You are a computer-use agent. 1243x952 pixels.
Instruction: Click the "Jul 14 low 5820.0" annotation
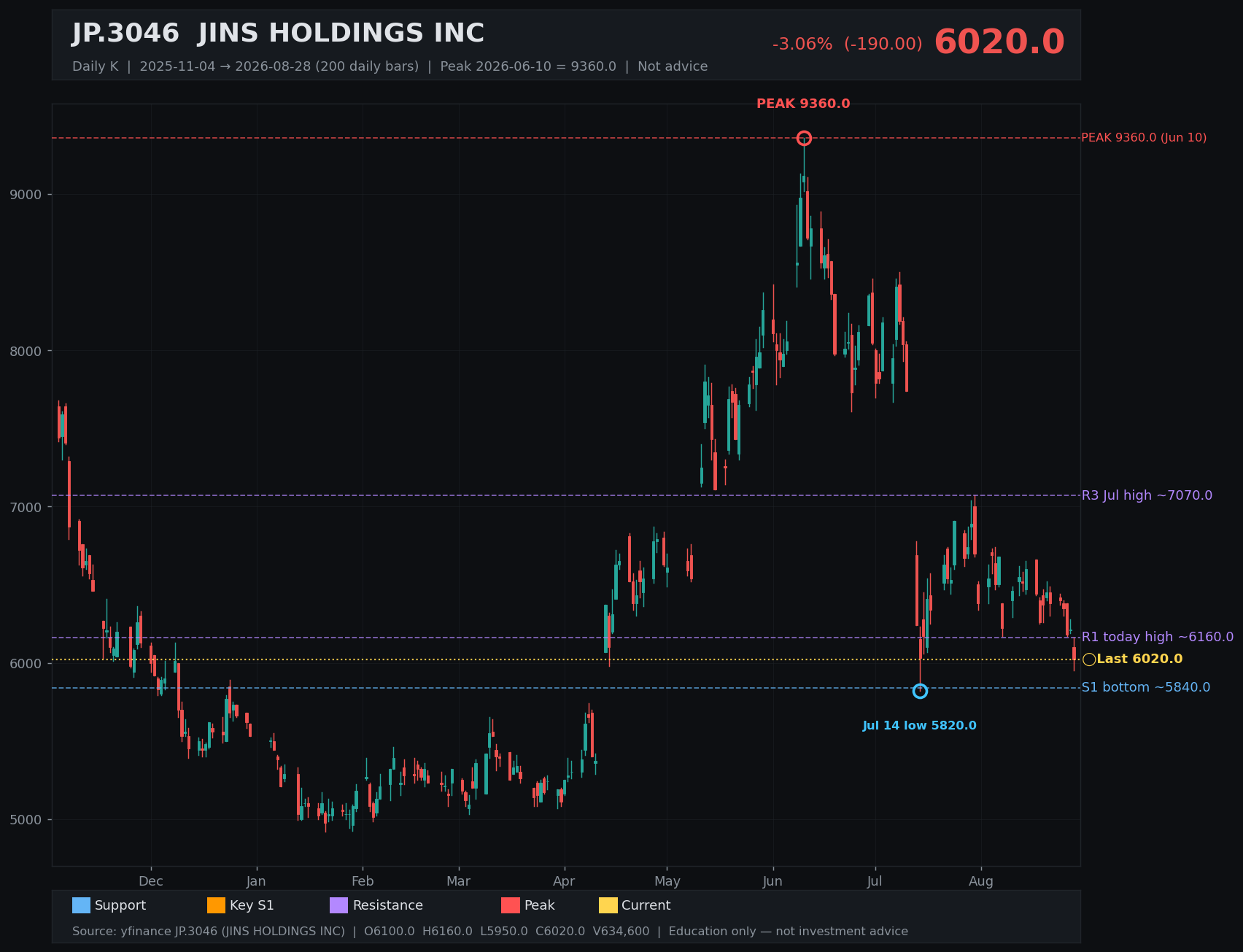[x=919, y=726]
